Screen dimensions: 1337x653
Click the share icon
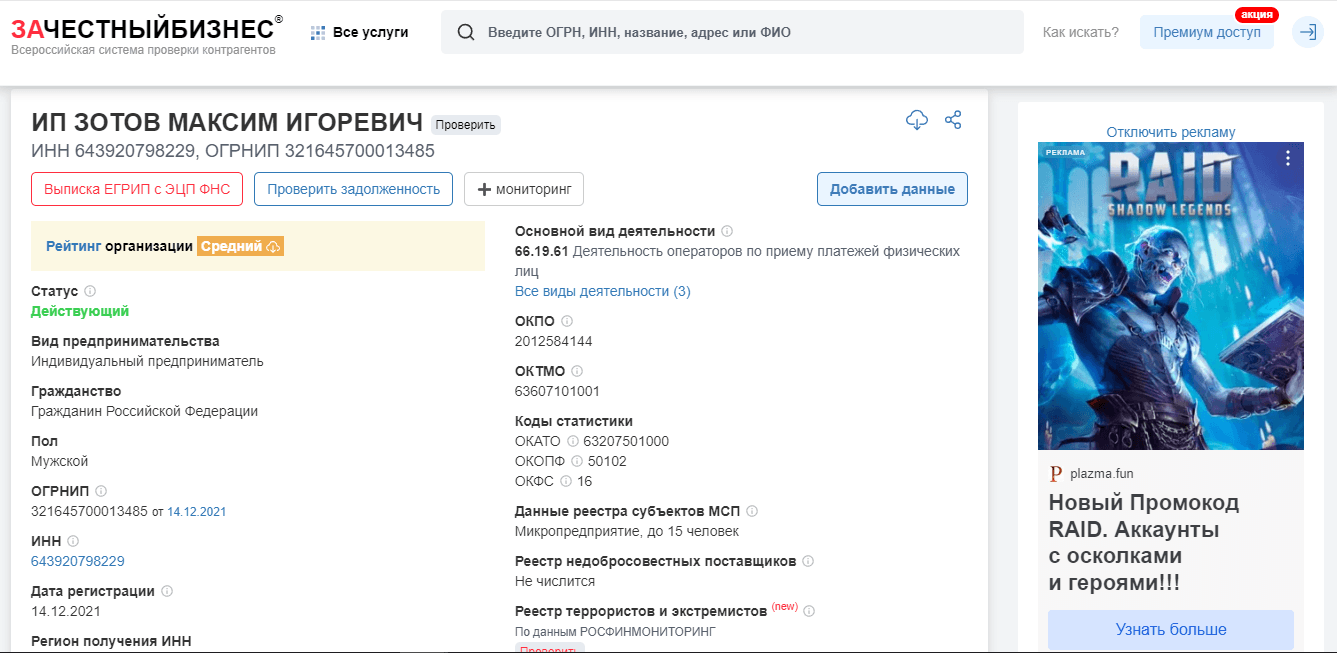(953, 120)
